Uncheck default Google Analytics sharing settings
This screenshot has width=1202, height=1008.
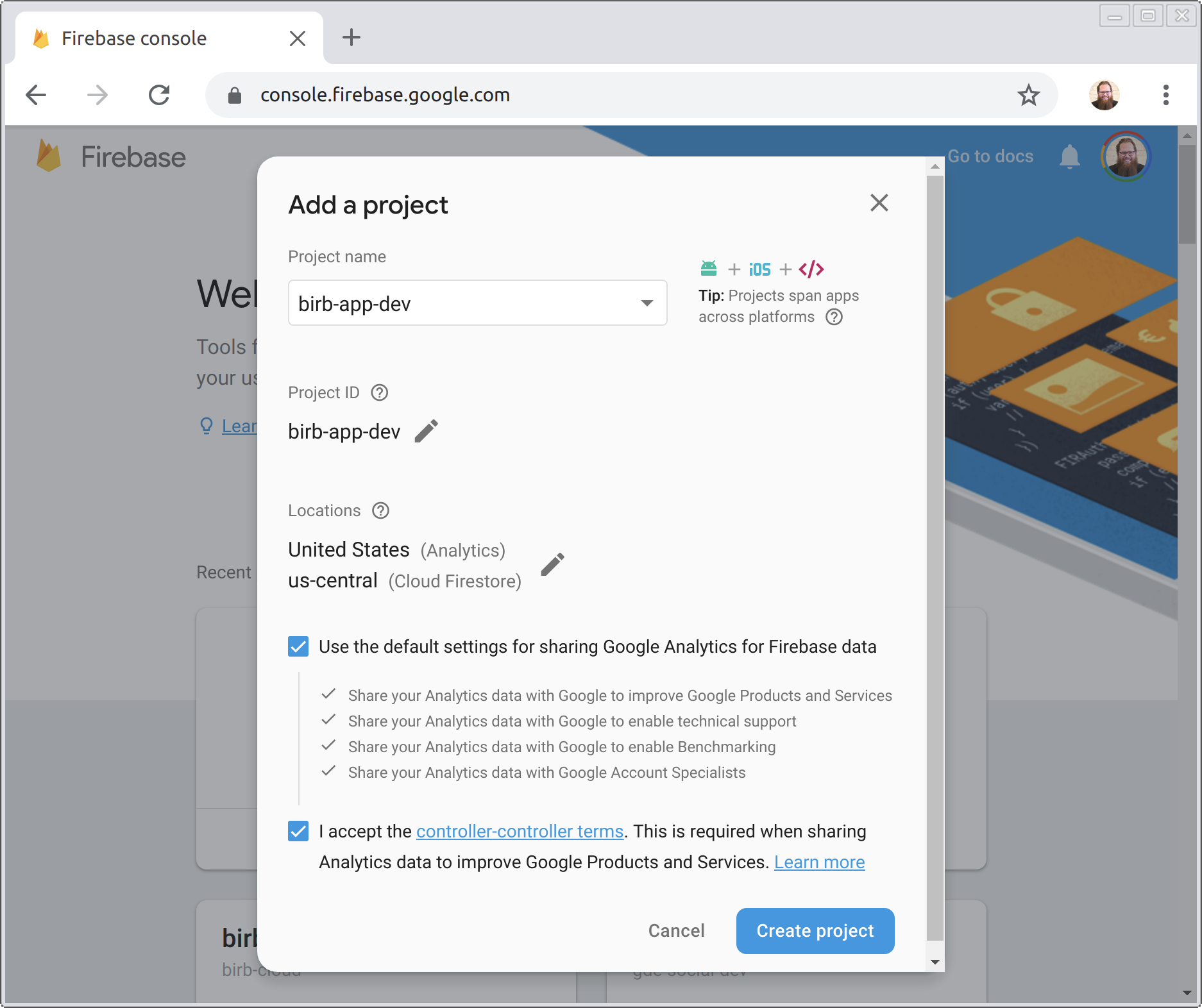click(298, 647)
